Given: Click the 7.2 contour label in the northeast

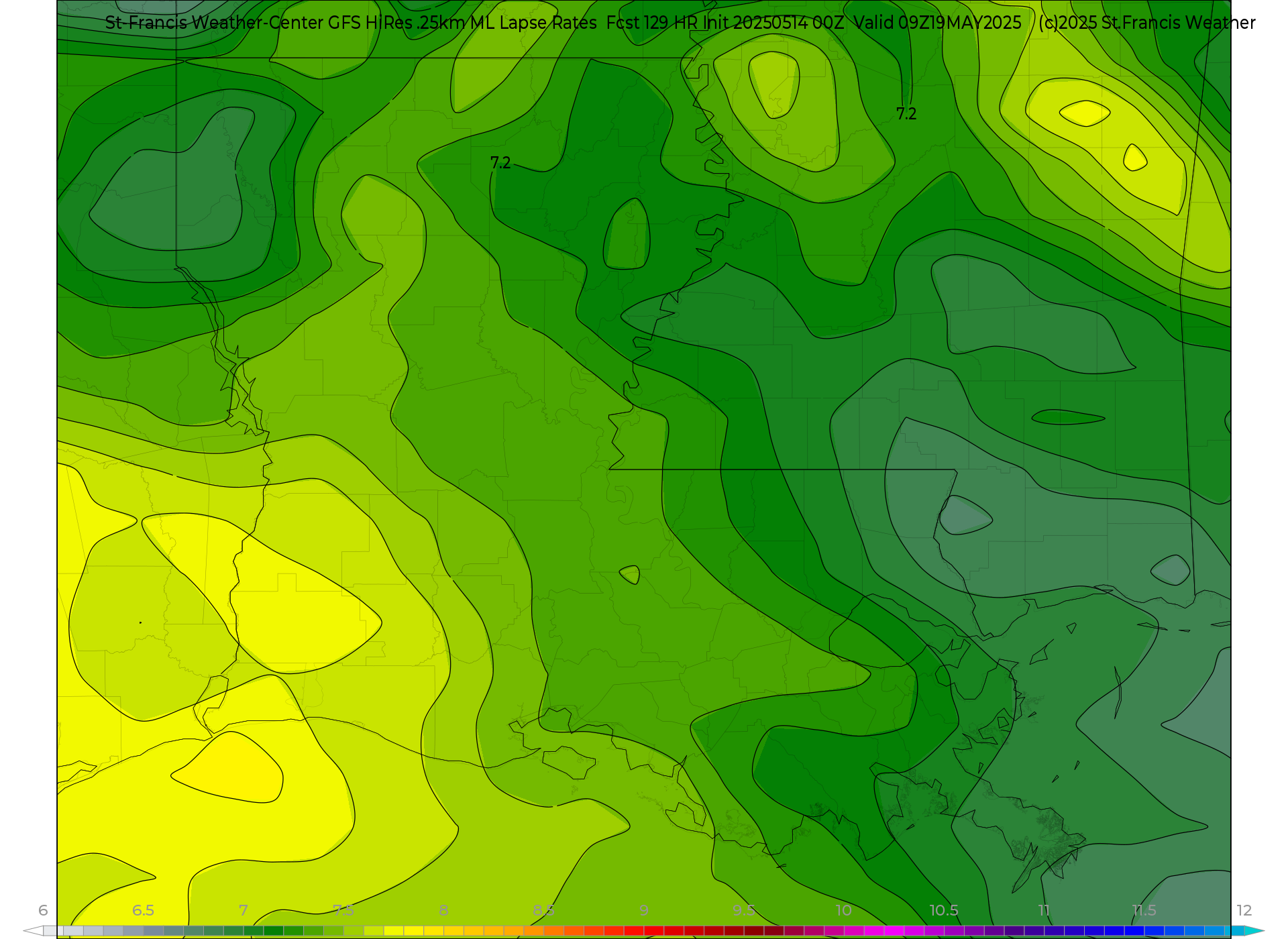Looking at the screenshot, I should pyautogui.click(x=906, y=114).
